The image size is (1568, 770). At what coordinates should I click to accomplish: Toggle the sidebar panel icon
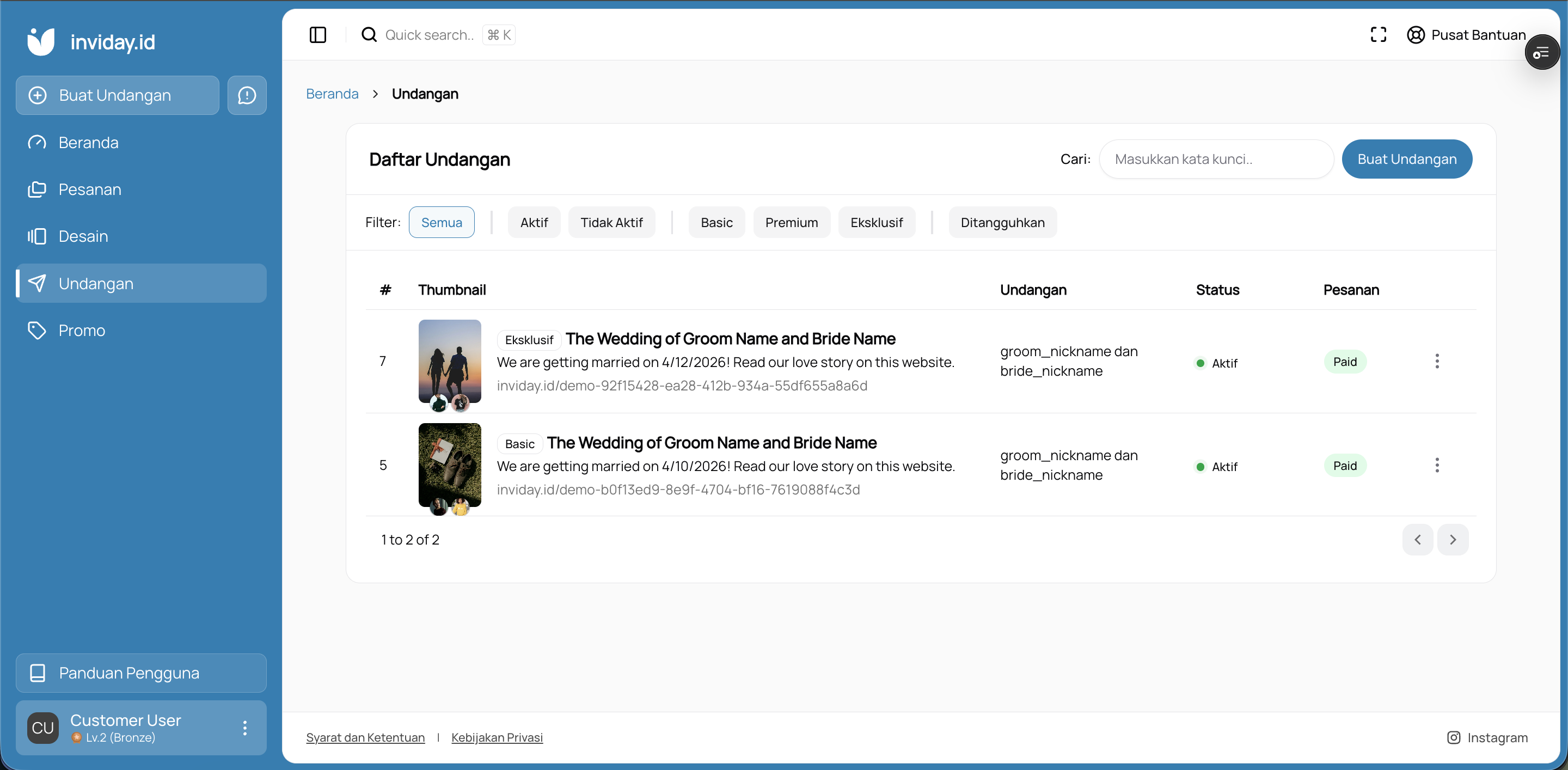click(318, 35)
